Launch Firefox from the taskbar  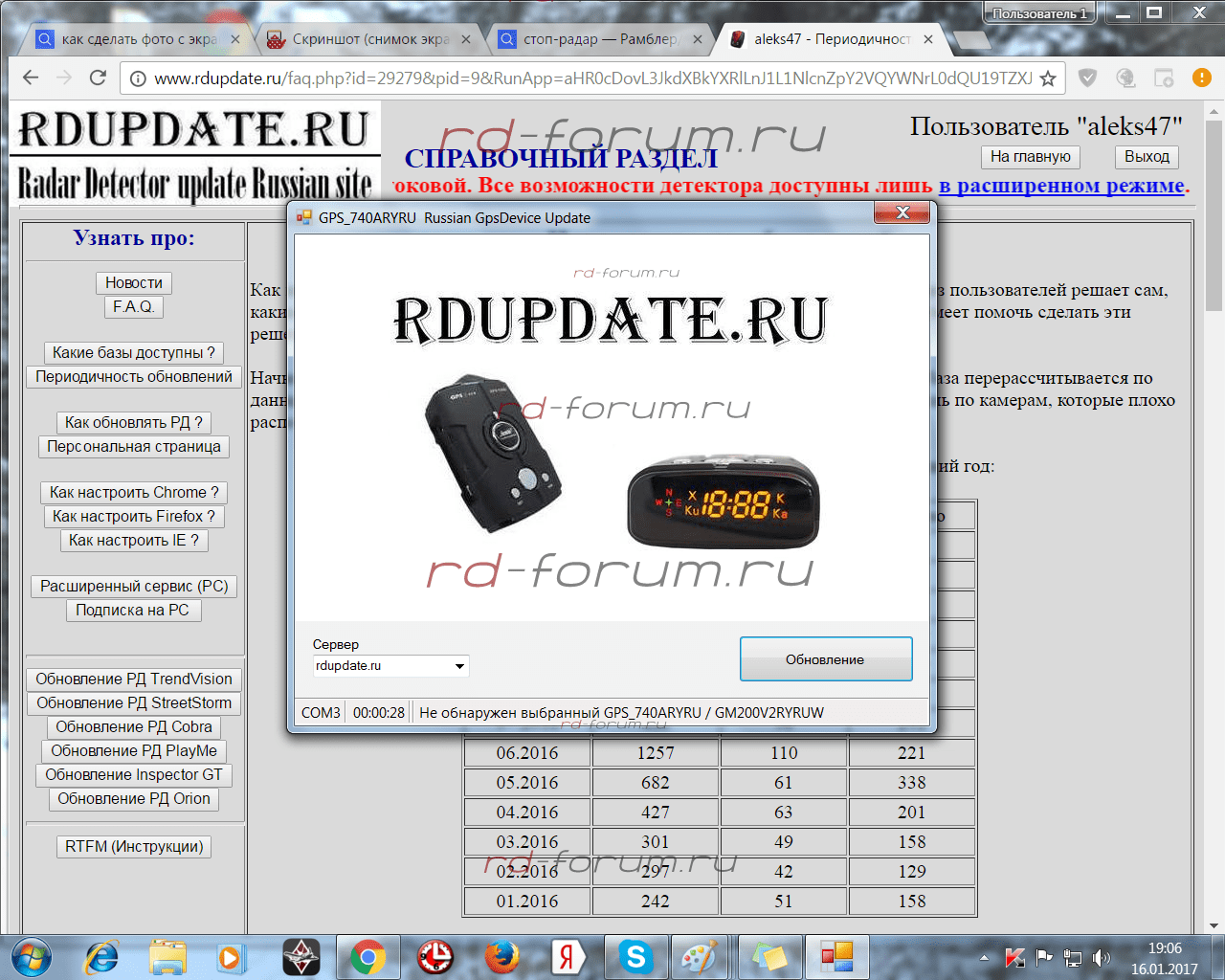(x=501, y=957)
